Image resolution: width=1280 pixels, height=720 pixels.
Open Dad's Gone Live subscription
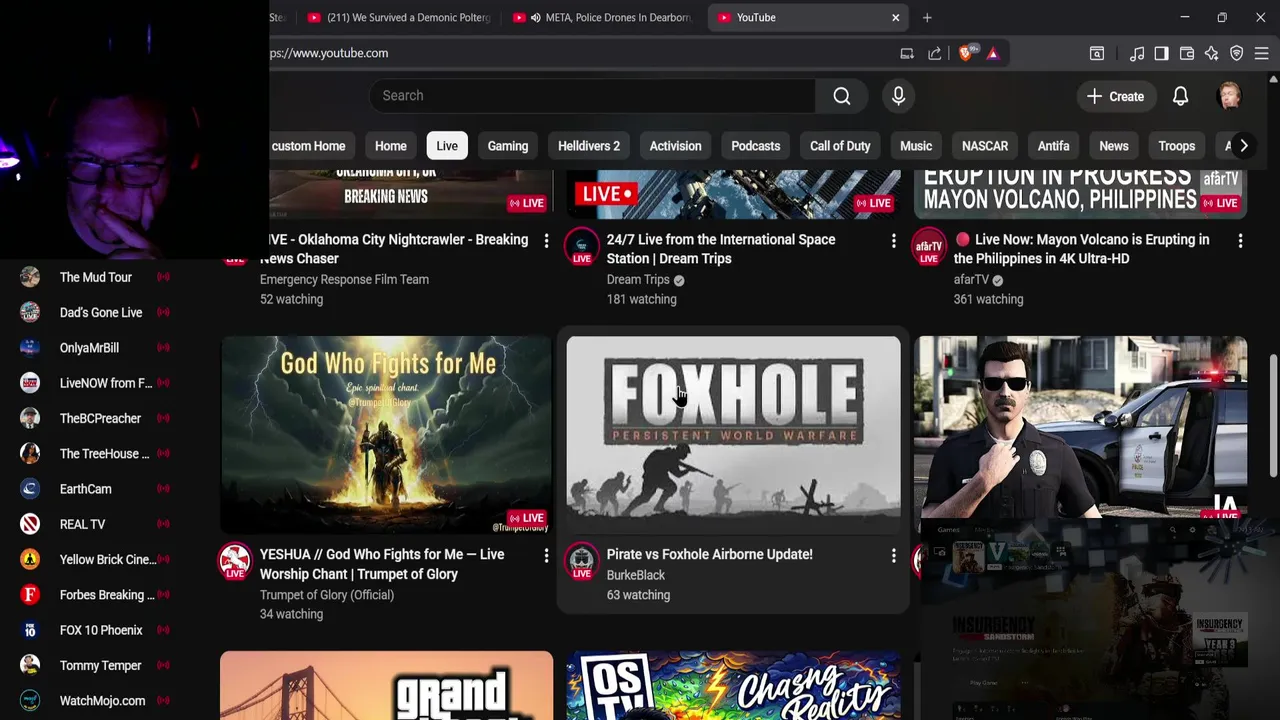pyautogui.click(x=96, y=312)
